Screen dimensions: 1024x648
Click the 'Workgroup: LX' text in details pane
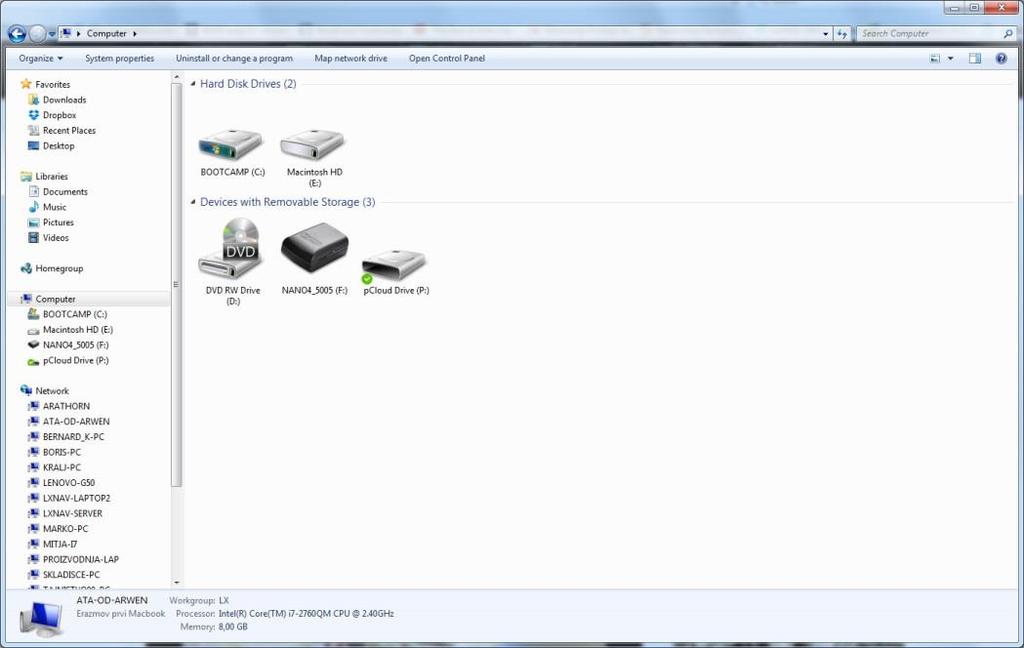(x=199, y=600)
